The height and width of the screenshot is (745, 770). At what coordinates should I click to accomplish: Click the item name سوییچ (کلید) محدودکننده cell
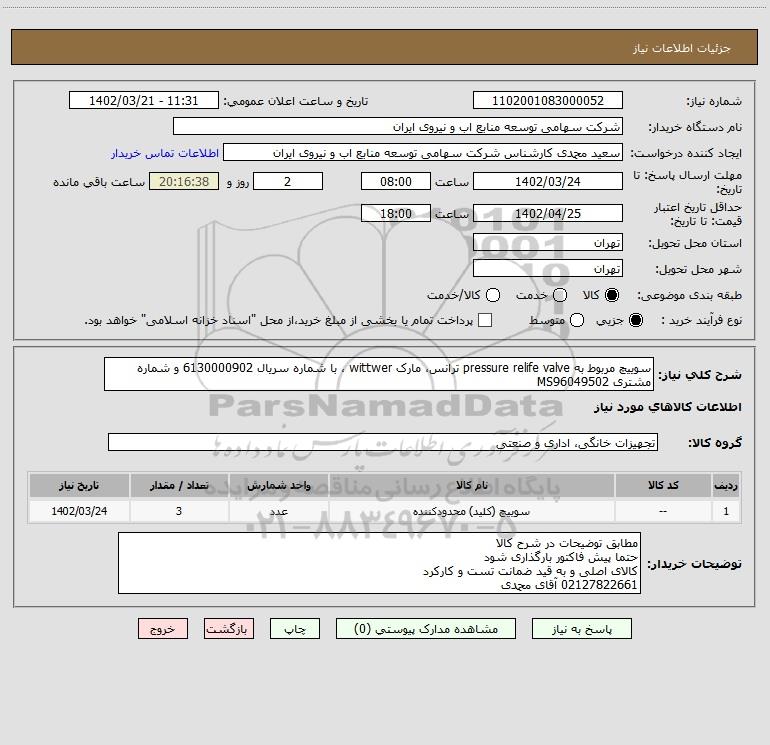pos(471,511)
